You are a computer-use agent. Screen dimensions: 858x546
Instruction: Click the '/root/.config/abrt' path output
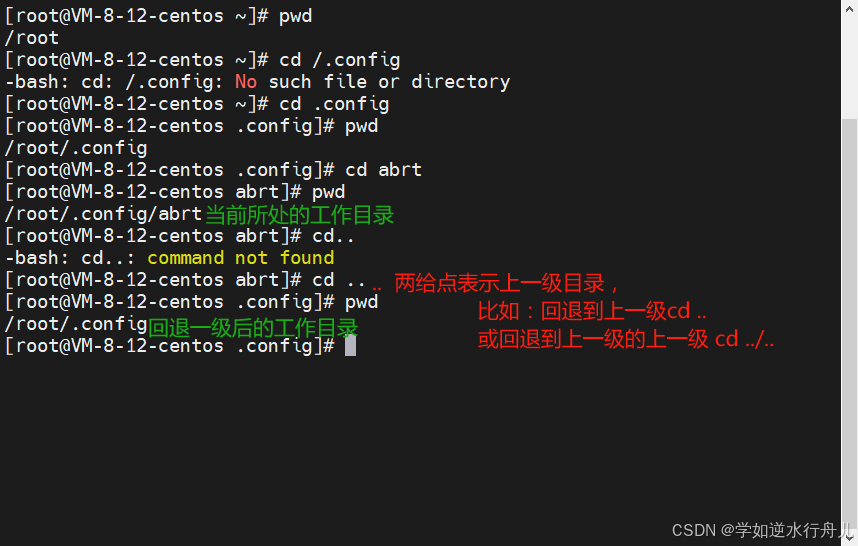click(103, 214)
